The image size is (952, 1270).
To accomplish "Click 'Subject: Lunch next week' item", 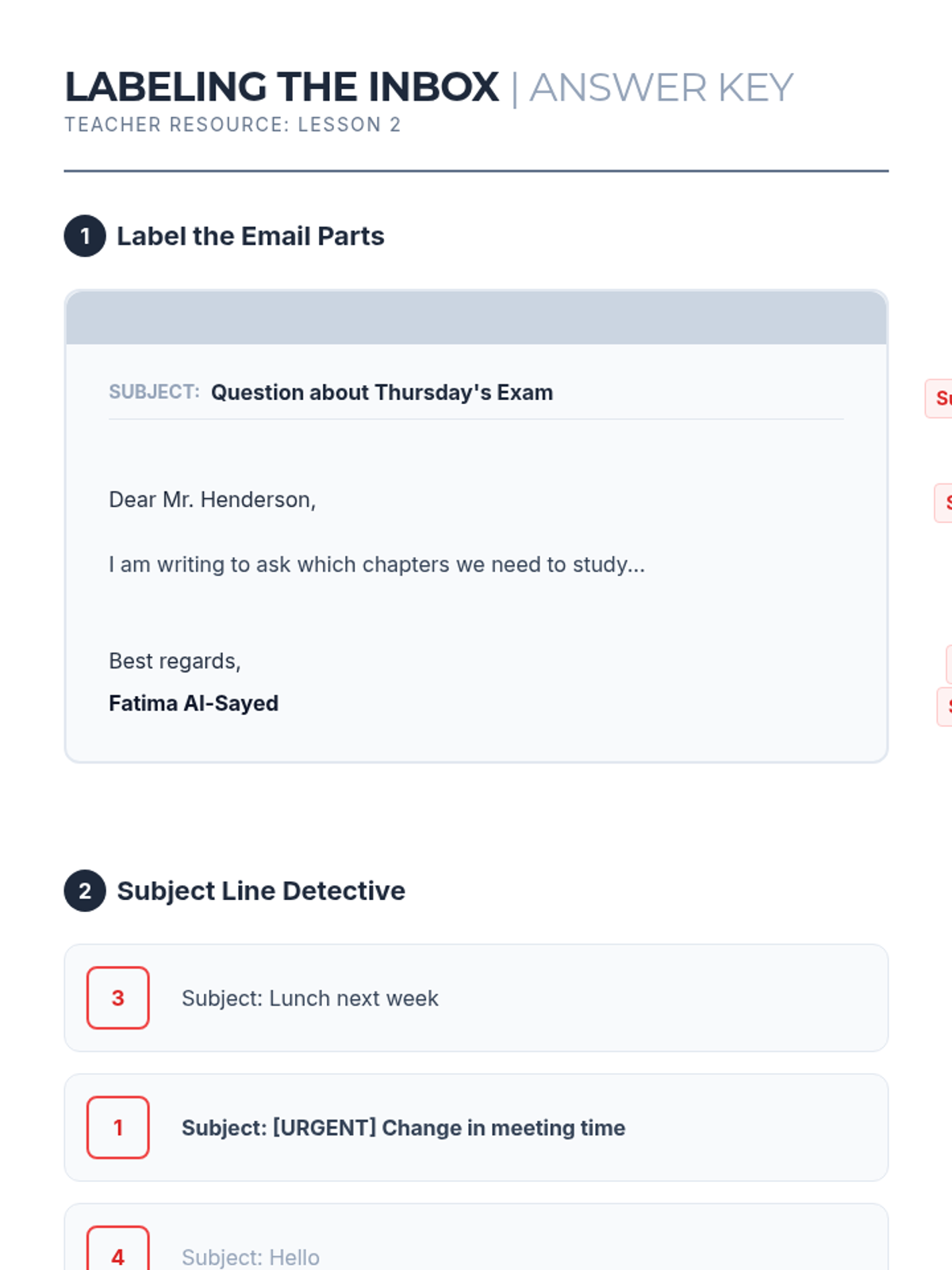I will [x=309, y=998].
